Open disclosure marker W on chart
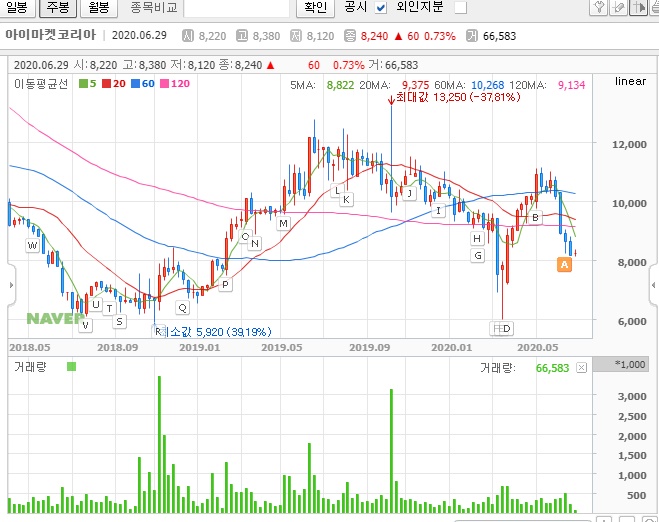 pyautogui.click(x=32, y=245)
